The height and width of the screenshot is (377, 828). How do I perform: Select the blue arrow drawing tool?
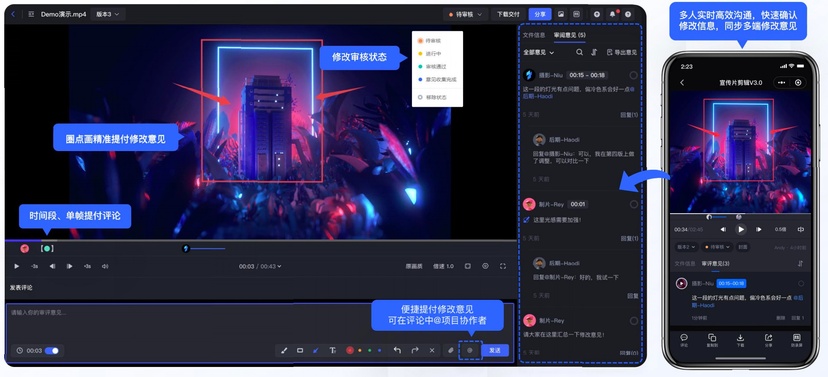point(316,351)
